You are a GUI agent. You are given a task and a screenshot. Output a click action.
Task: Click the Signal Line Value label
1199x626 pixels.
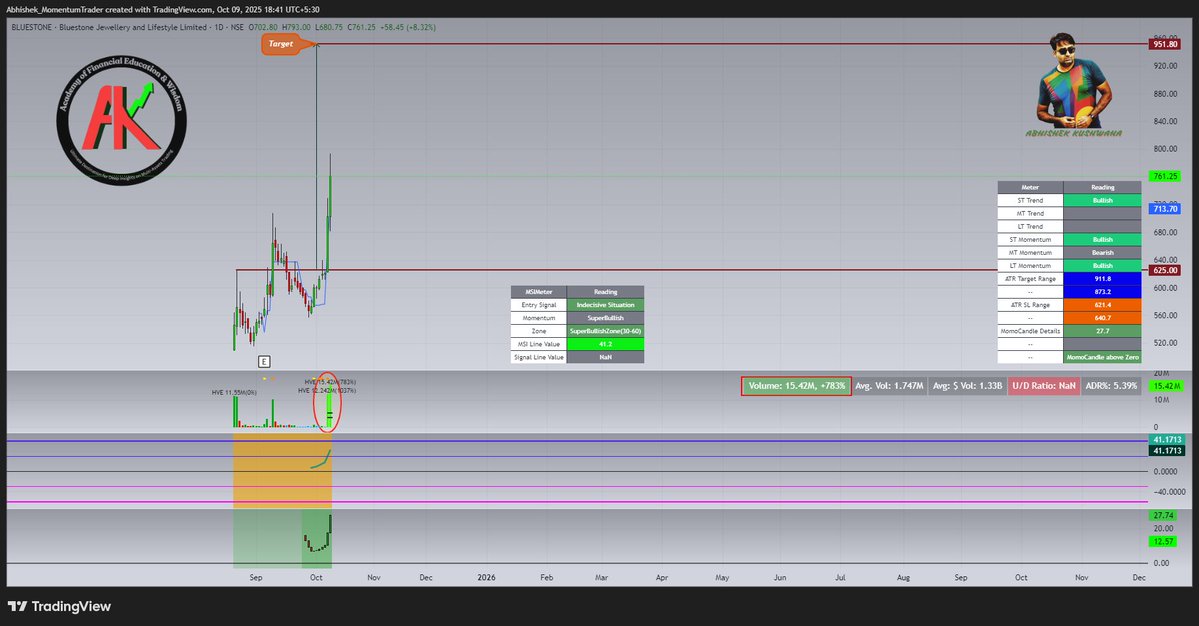coord(538,357)
